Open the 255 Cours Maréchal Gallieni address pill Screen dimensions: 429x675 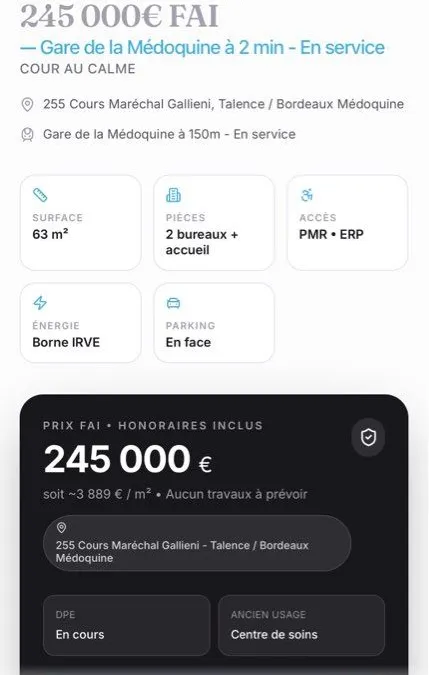coord(197,543)
